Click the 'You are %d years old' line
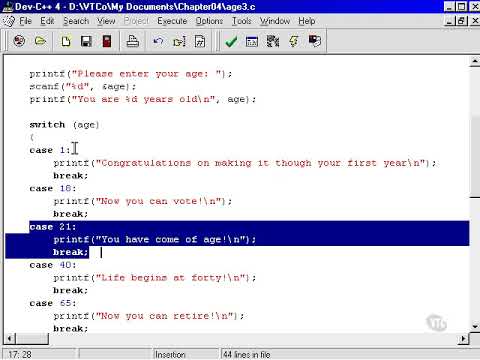Screen dimensions: 480x360 (x=142, y=99)
